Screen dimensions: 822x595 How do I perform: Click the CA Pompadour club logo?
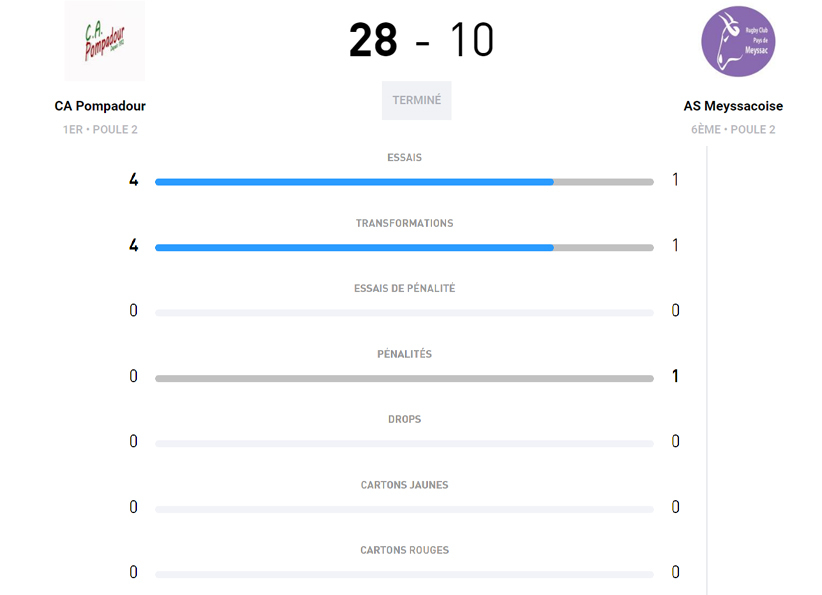[105, 41]
